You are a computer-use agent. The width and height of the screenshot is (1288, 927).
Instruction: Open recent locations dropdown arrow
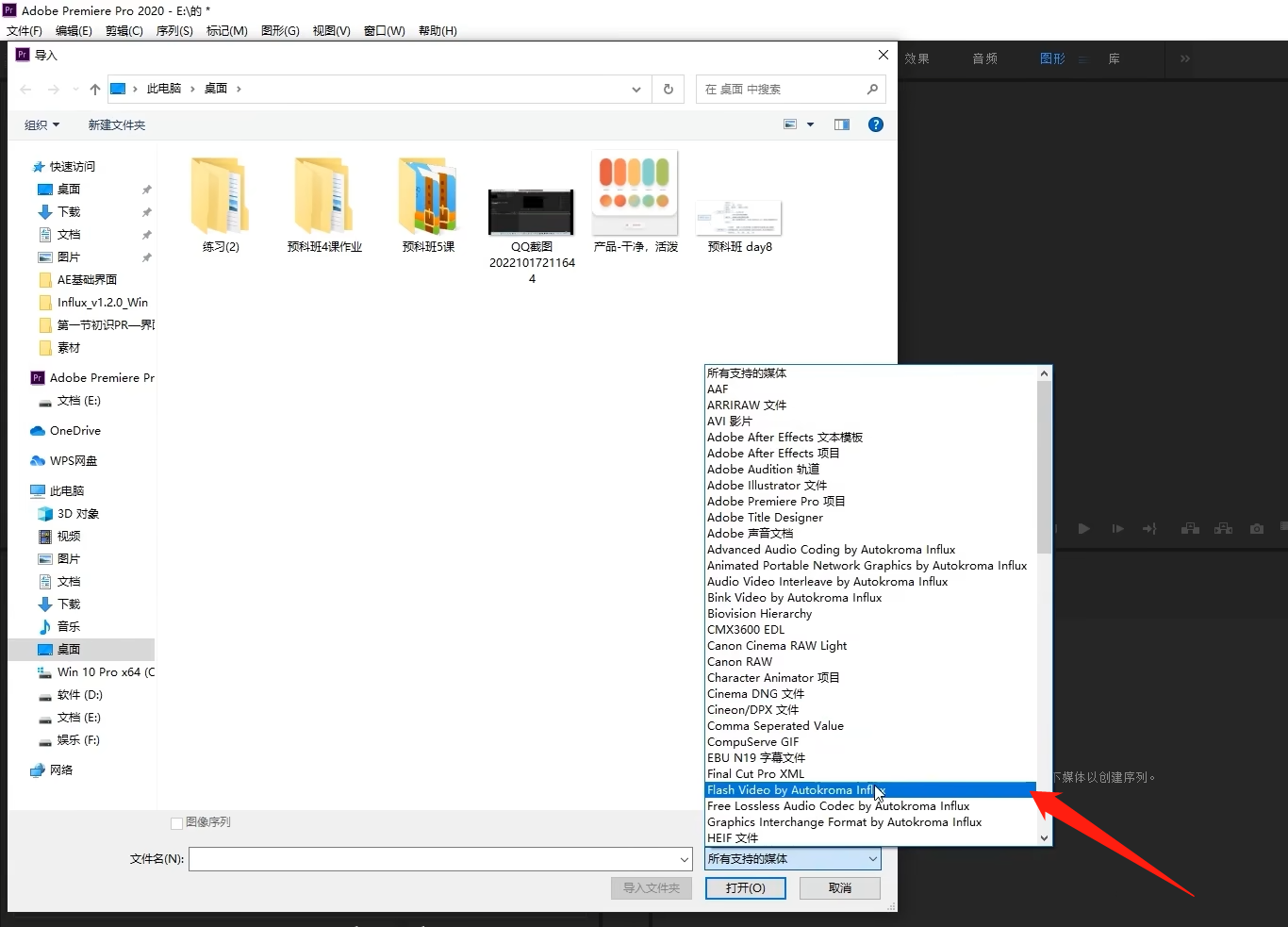75,90
